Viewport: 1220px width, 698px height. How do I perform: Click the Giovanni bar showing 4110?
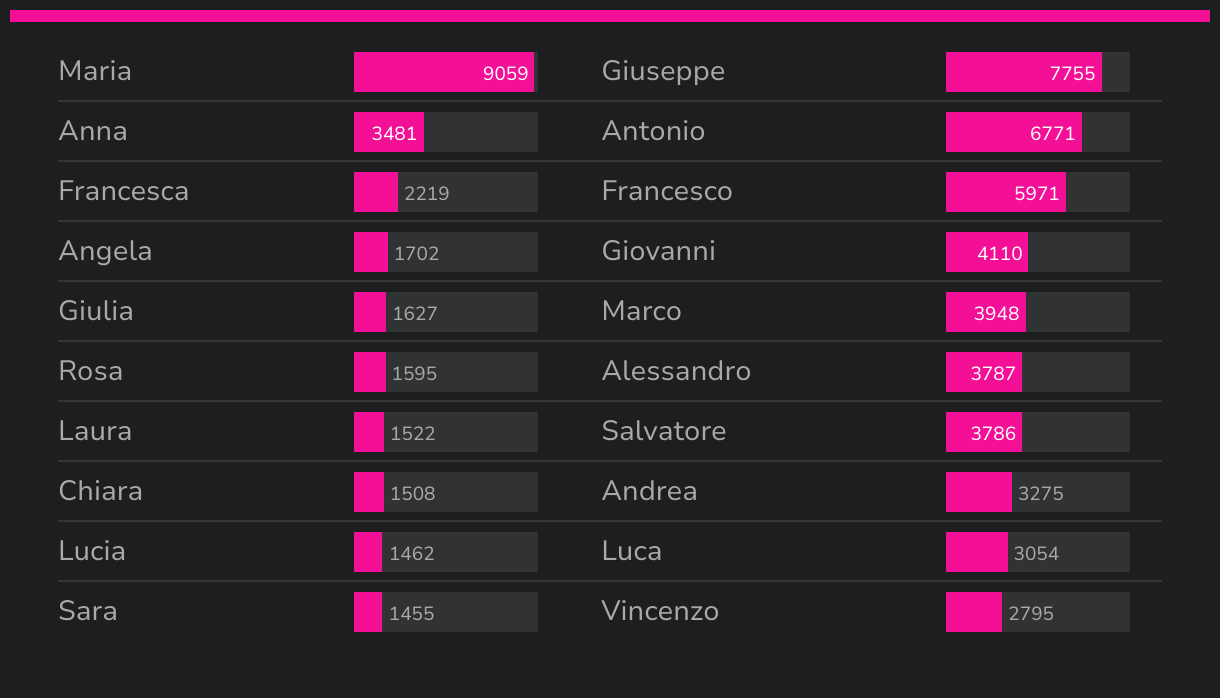click(x=987, y=252)
